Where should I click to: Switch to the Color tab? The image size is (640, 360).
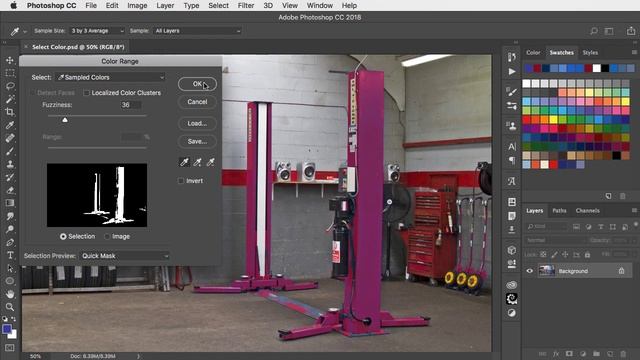tap(533, 53)
